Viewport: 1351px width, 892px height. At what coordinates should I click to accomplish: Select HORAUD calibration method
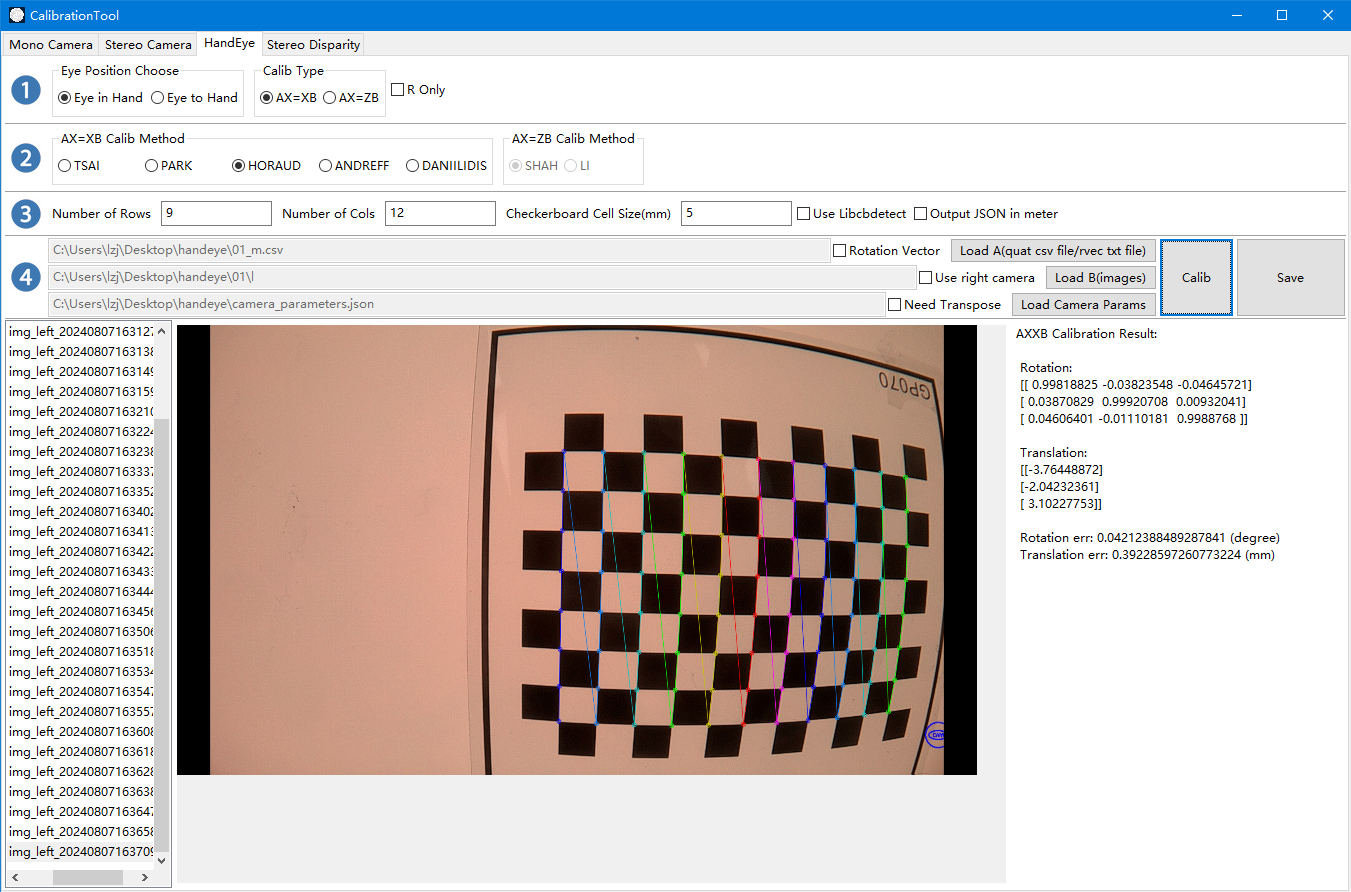pyautogui.click(x=266, y=166)
